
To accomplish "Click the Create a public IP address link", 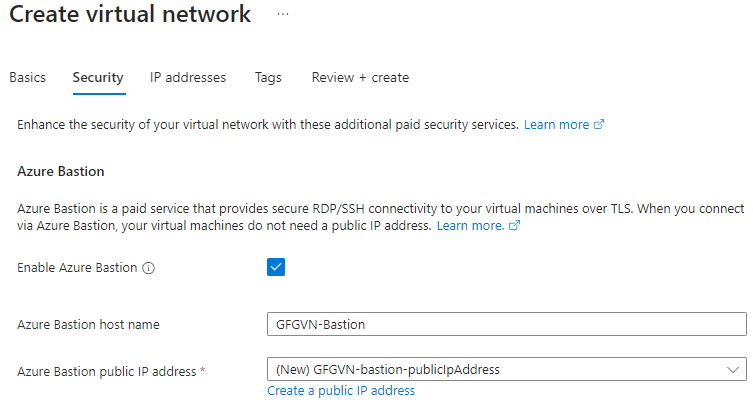I will [x=341, y=391].
